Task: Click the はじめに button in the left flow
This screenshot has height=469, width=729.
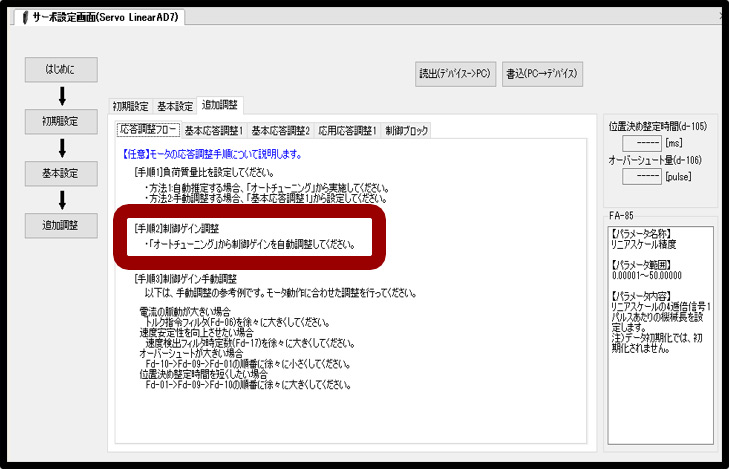Action: (59, 70)
